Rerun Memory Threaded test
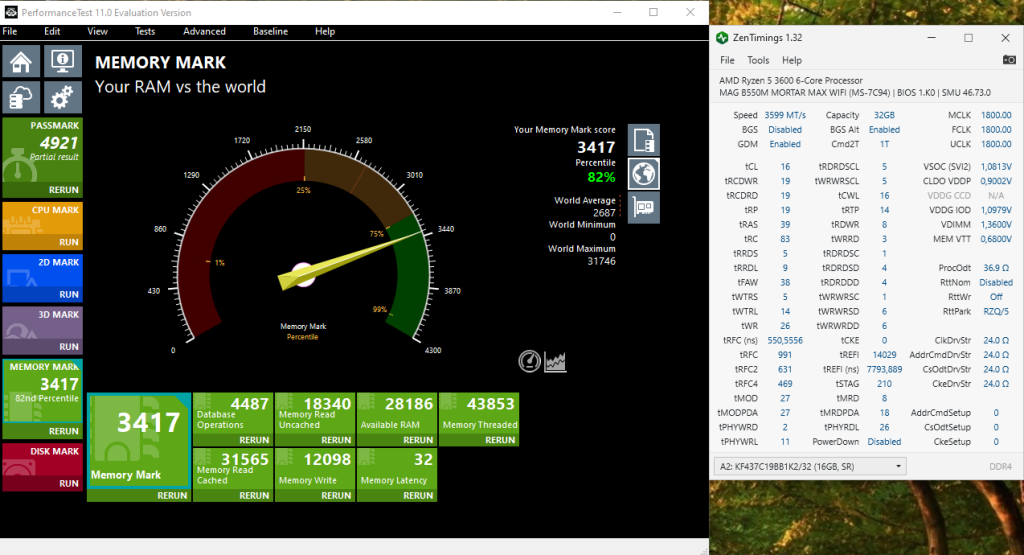 pyautogui.click(x=500, y=440)
